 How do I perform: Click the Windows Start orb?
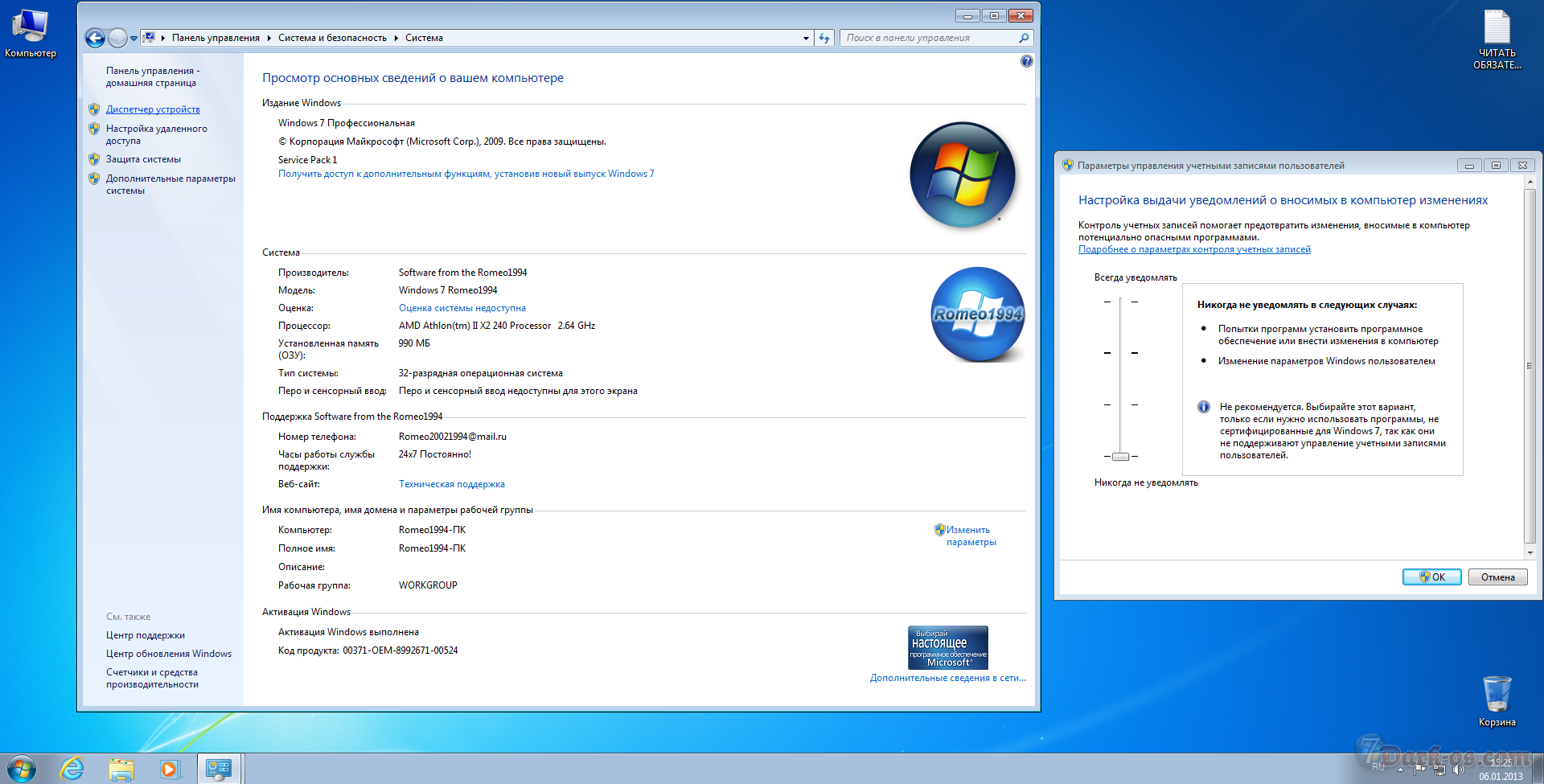[22, 769]
